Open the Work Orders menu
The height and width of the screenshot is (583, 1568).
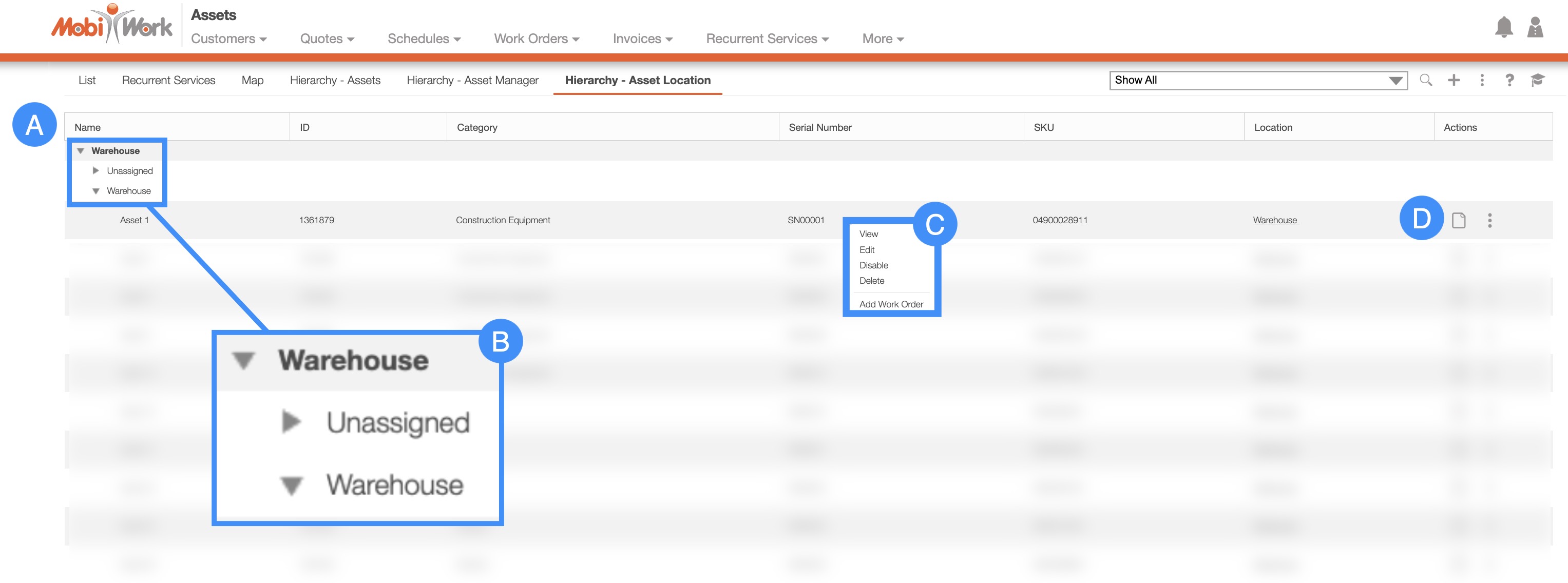click(536, 39)
